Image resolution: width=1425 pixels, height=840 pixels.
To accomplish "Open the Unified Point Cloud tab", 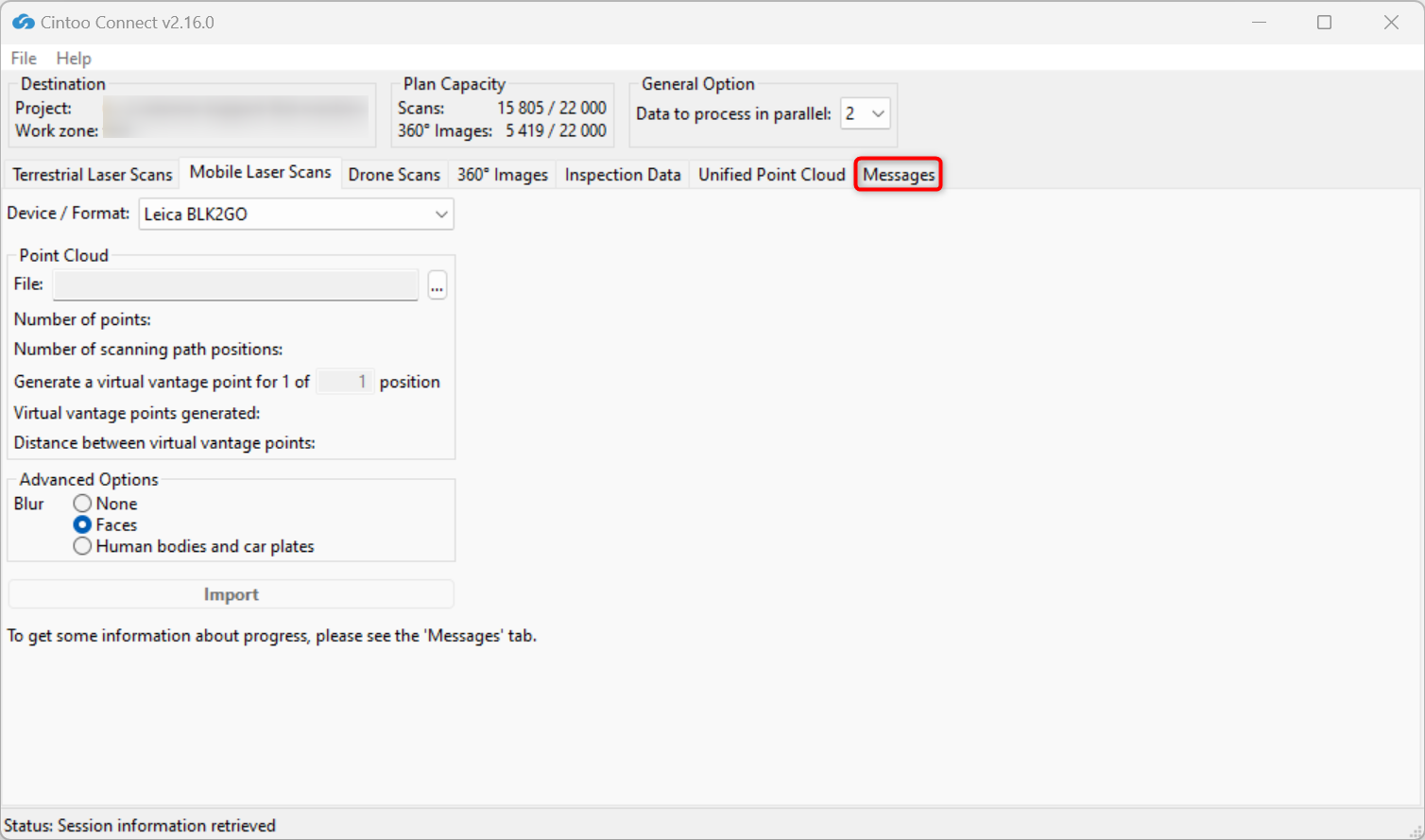I will click(x=772, y=175).
